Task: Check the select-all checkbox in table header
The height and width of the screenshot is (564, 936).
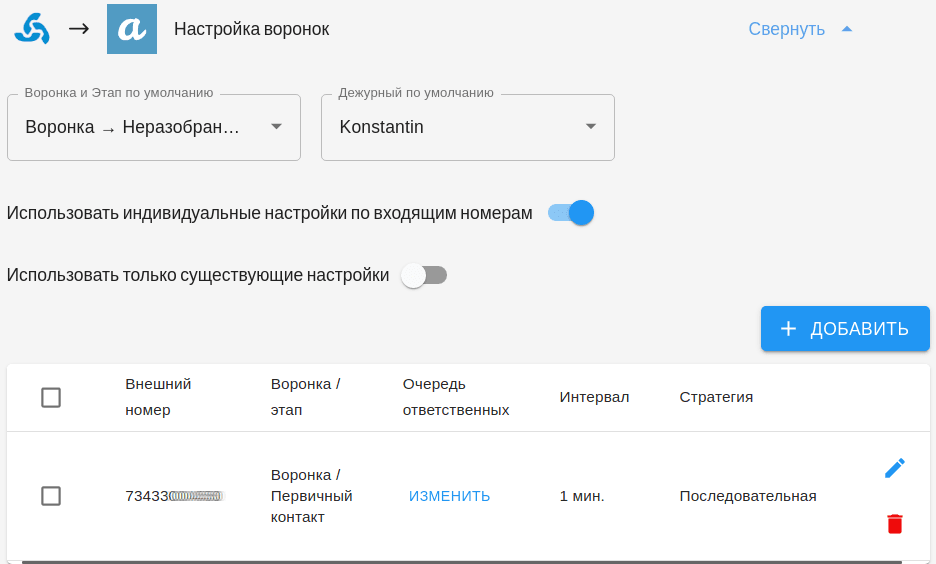Action: pyautogui.click(x=51, y=397)
